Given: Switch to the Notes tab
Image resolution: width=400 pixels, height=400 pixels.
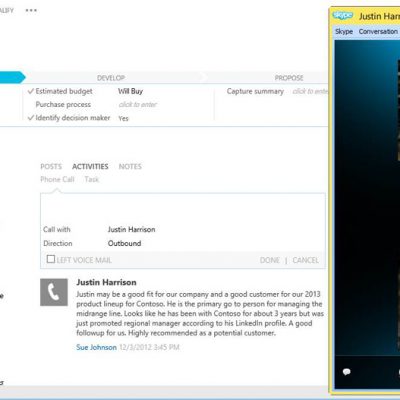Looking at the screenshot, I should [130, 166].
